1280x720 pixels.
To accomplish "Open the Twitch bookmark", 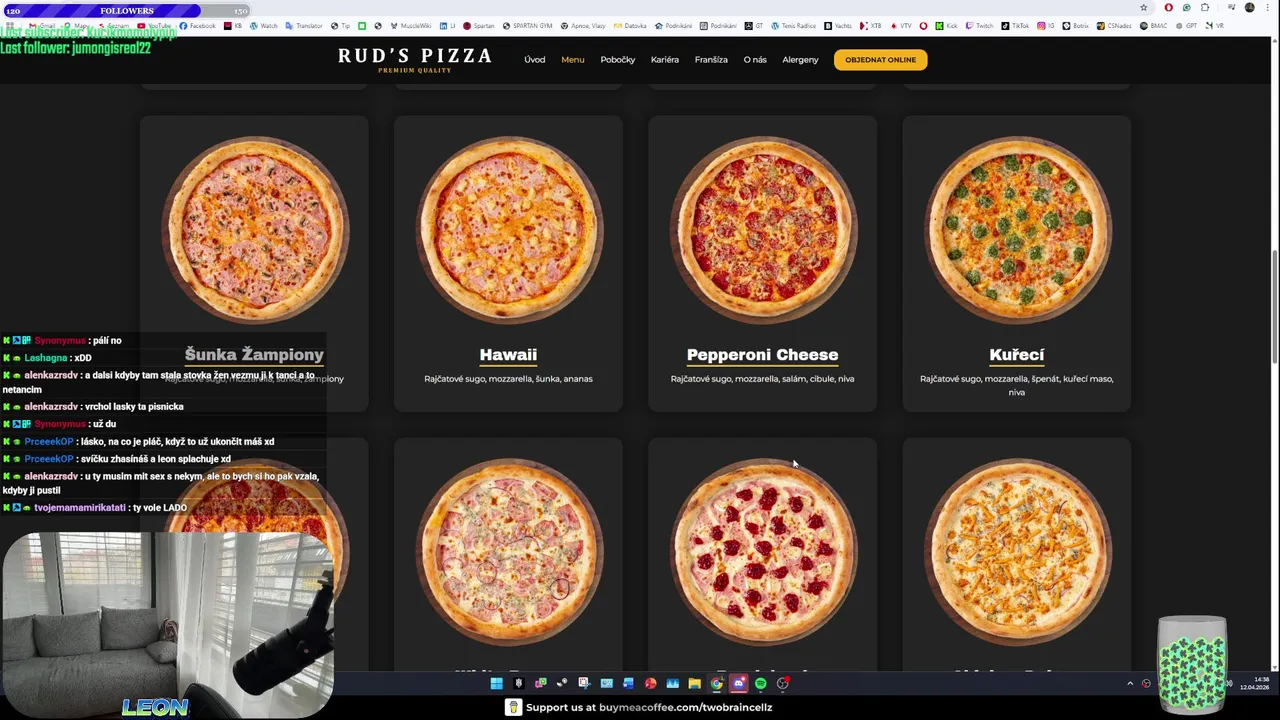I will 979,26.
